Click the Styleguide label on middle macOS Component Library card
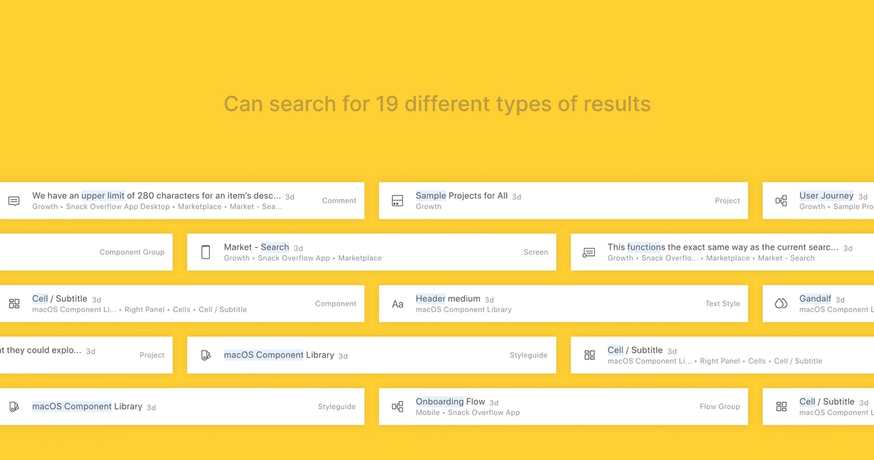874x460 pixels. click(x=528, y=355)
